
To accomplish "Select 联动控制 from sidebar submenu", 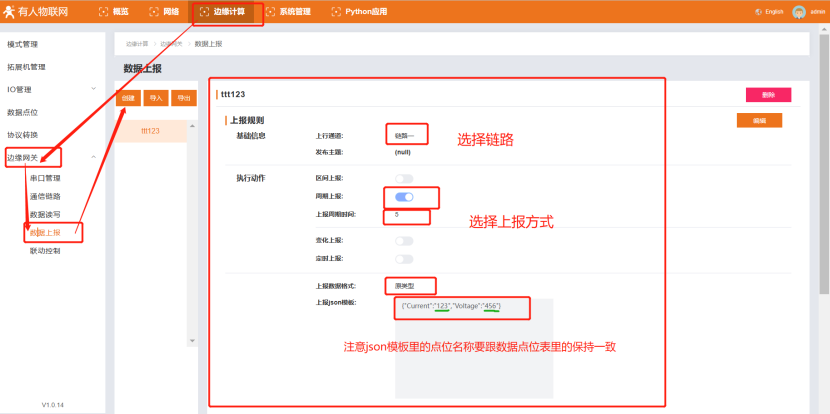I will click(x=45, y=251).
